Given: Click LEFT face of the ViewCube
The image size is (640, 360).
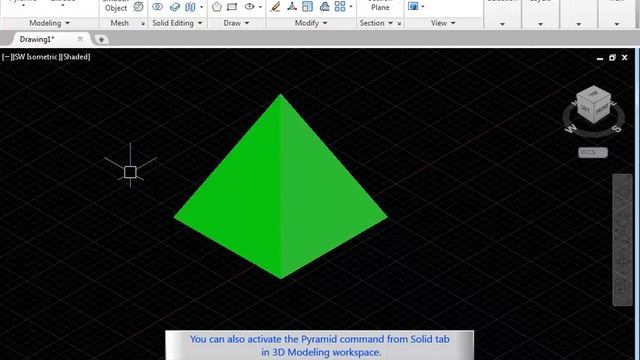Looking at the screenshot, I should pos(585,109).
